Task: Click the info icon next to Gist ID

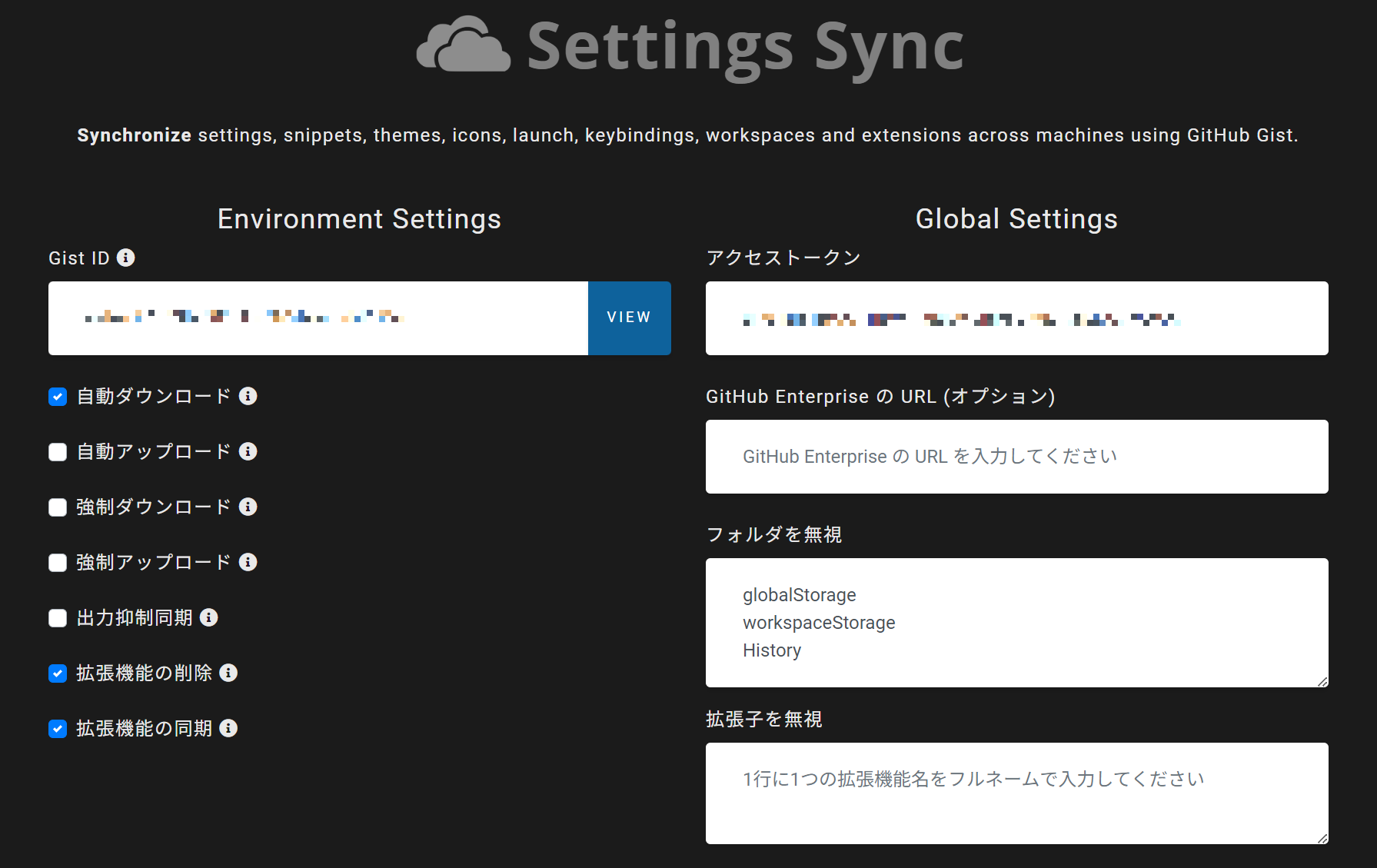Action: pyautogui.click(x=125, y=258)
